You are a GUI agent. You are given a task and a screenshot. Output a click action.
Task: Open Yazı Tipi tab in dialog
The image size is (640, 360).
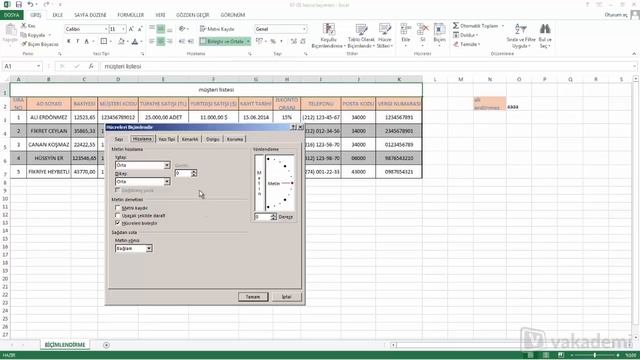(167, 139)
